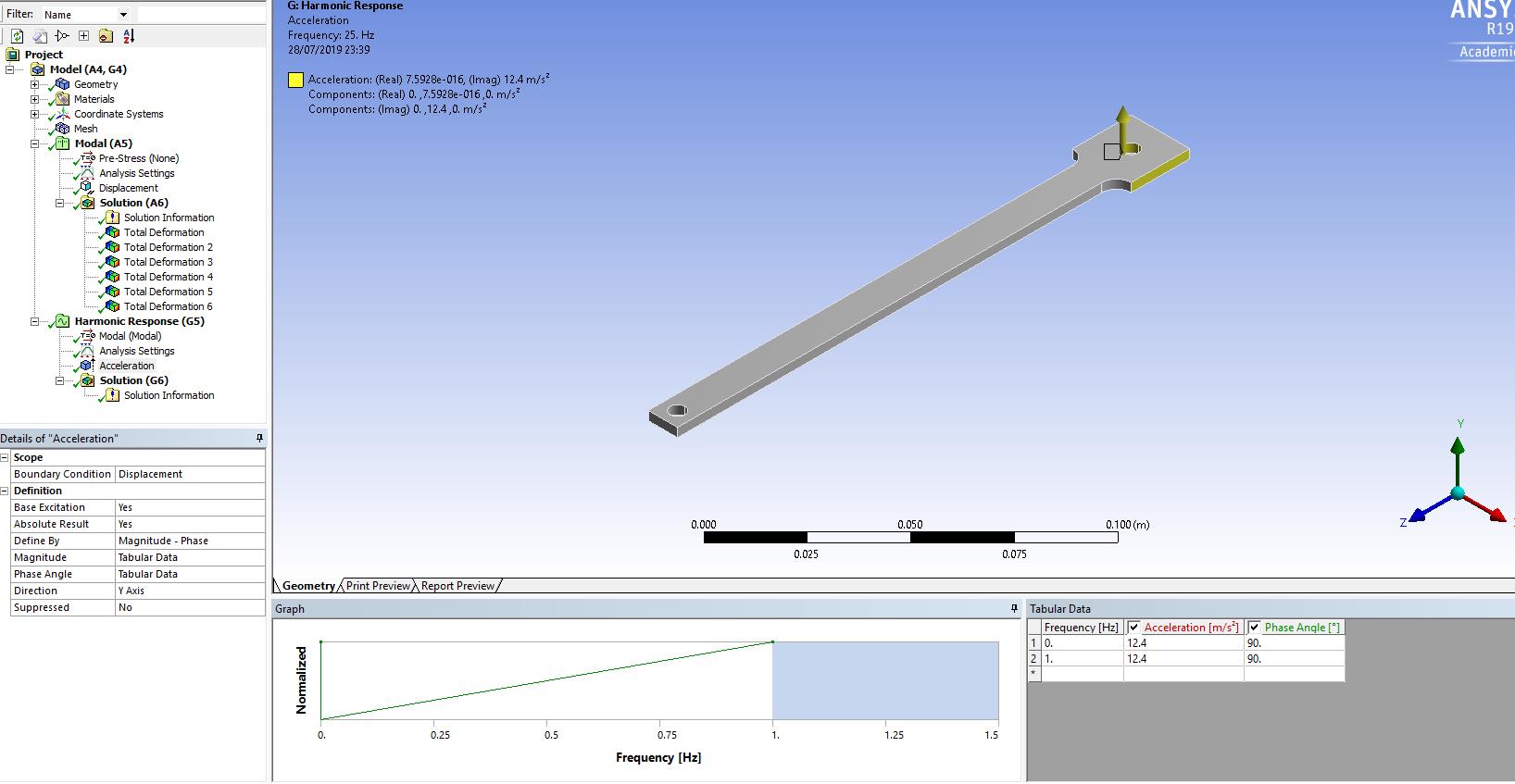Screen dimensions: 1515x784
Task: Collapse the Solution (A6) branch
Action: coord(59,203)
